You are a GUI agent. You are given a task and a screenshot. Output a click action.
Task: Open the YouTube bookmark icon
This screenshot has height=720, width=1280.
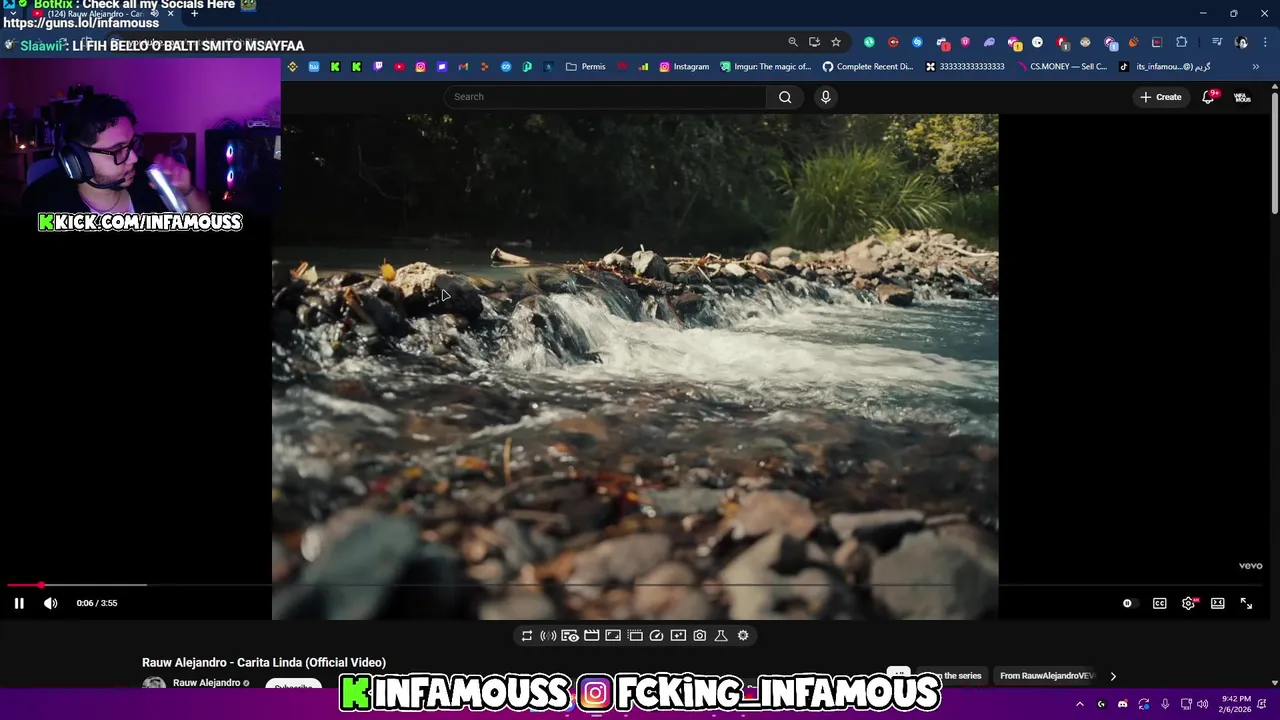click(x=399, y=67)
